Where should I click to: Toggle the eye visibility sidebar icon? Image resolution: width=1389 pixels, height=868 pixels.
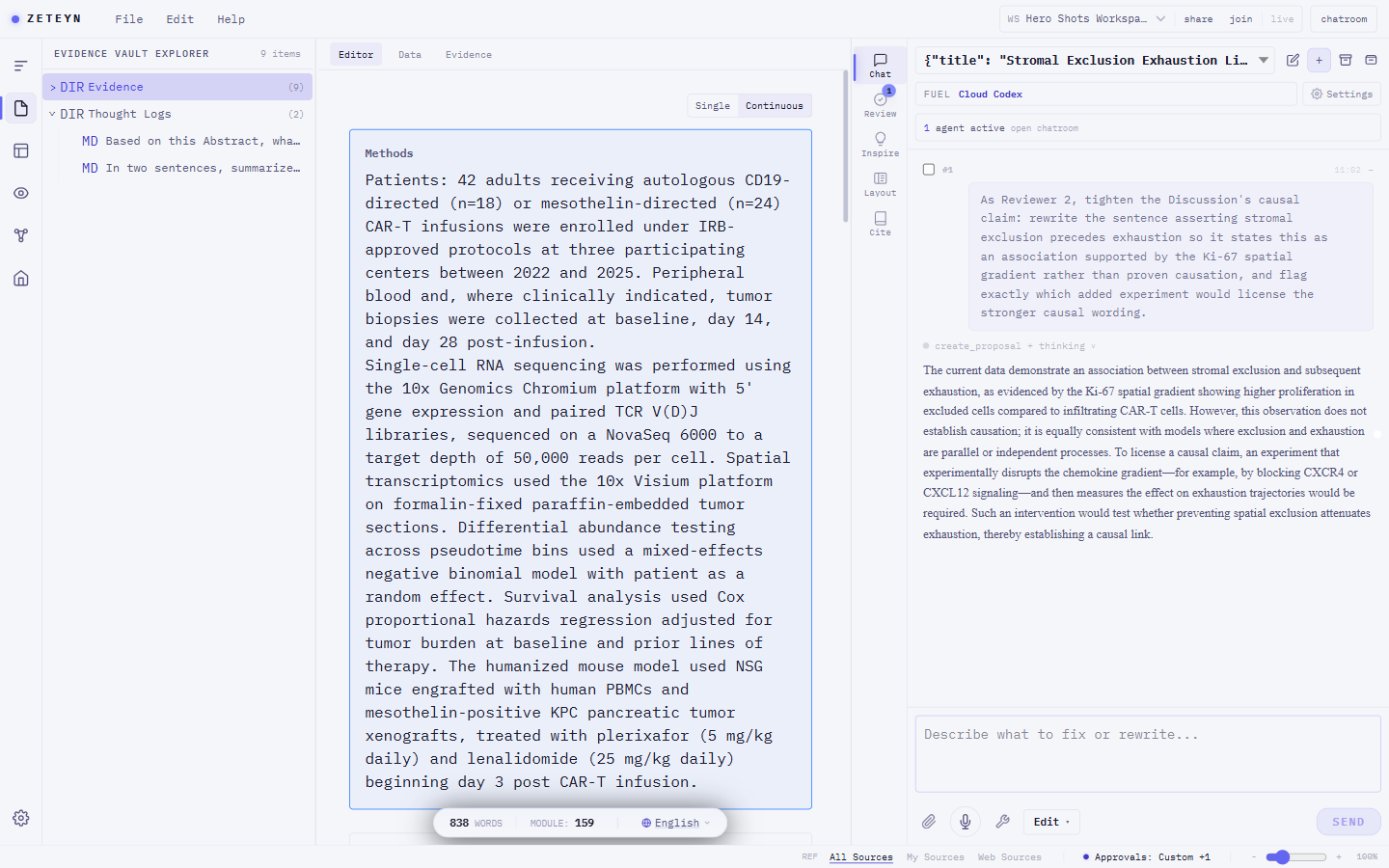[21, 193]
